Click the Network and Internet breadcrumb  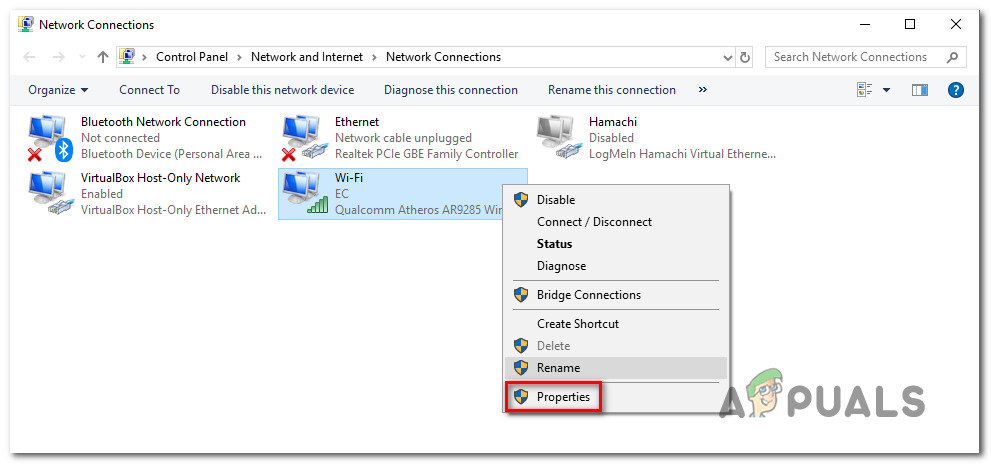point(306,57)
